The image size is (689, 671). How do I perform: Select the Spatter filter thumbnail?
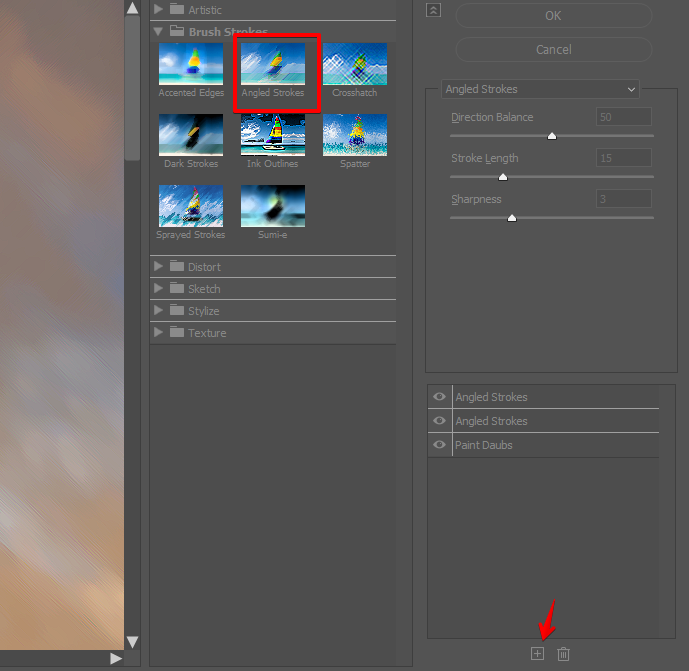[x=355, y=135]
